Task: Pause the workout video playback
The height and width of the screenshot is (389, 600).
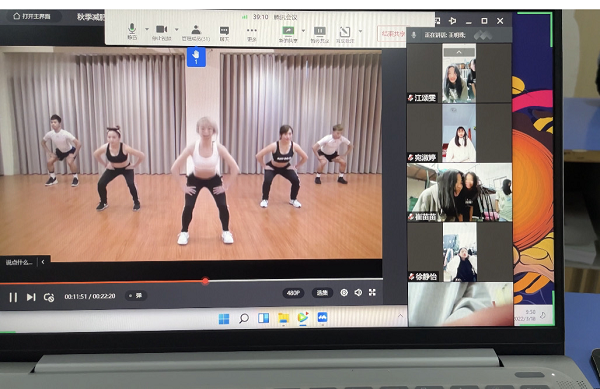Action: pos(13,297)
